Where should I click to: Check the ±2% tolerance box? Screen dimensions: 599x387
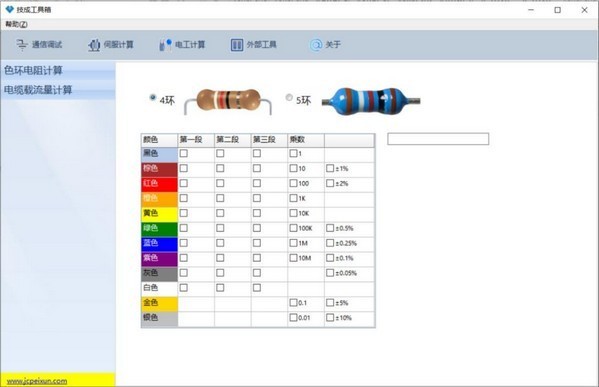click(x=330, y=183)
